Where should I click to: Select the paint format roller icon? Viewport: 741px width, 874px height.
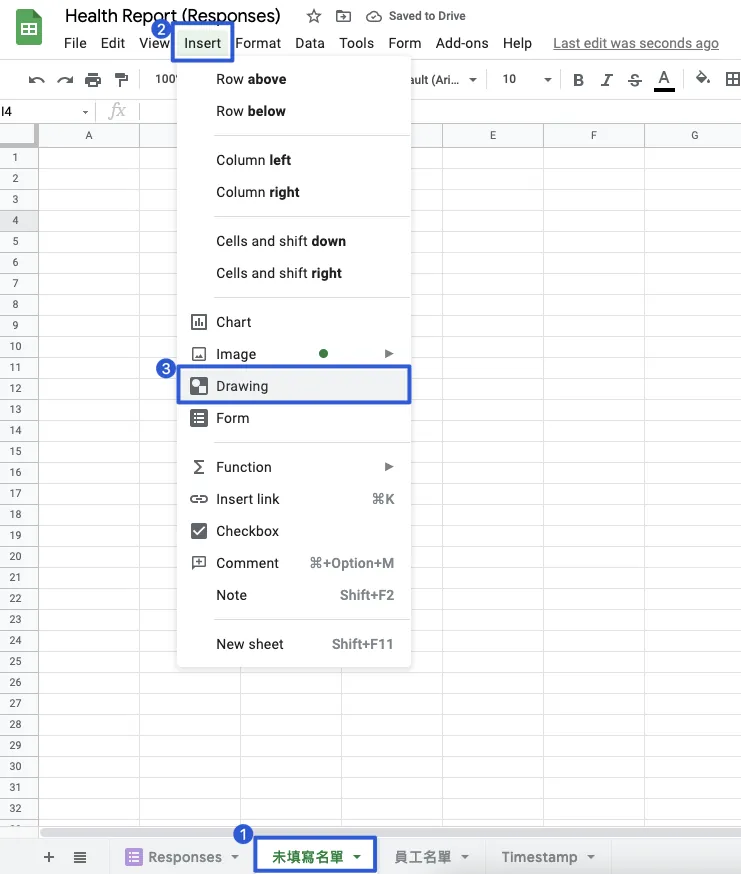pos(121,80)
